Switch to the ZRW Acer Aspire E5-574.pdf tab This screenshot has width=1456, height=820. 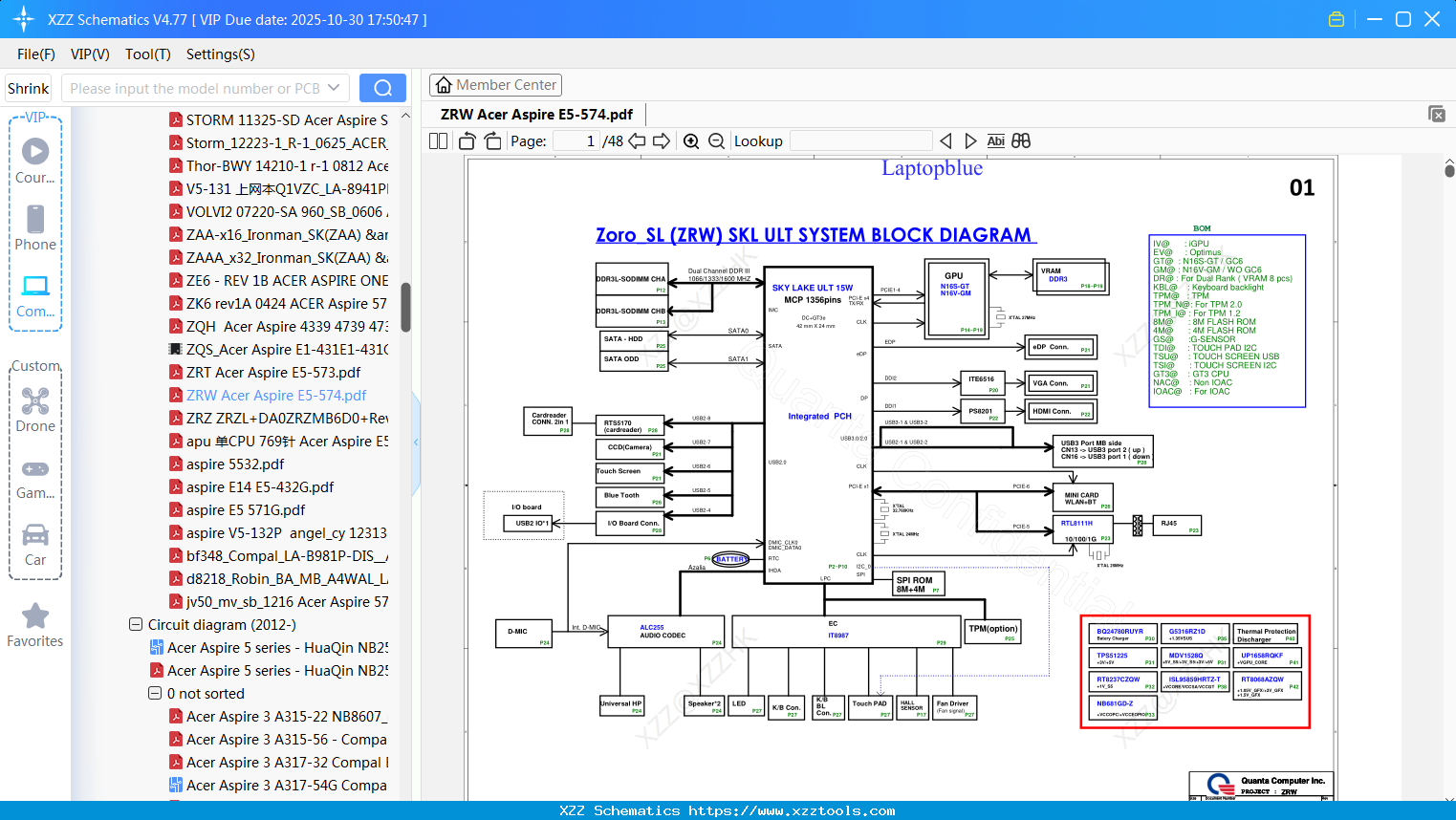pyautogui.click(x=535, y=114)
